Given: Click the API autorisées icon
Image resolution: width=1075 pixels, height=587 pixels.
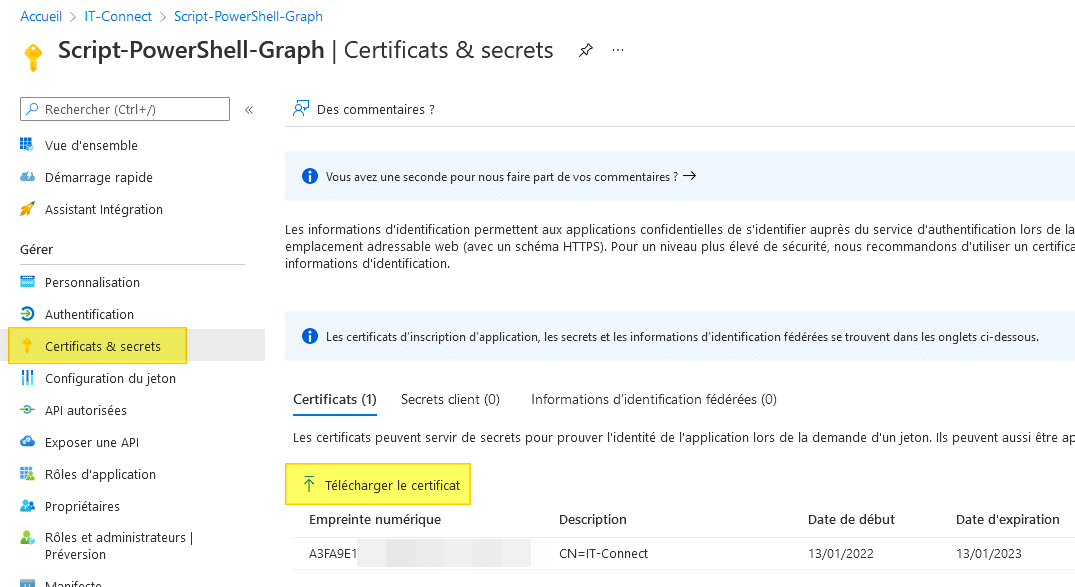Looking at the screenshot, I should 28,410.
